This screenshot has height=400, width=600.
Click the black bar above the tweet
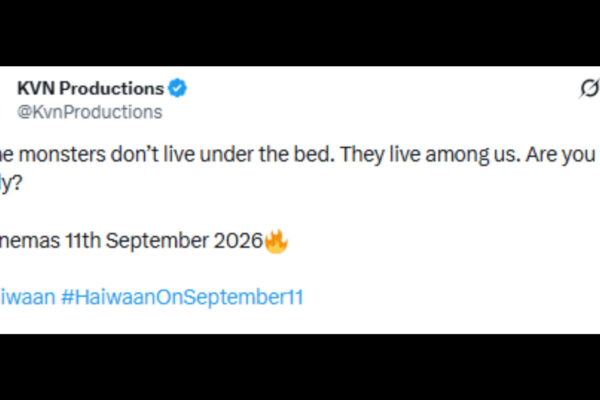tap(300, 33)
